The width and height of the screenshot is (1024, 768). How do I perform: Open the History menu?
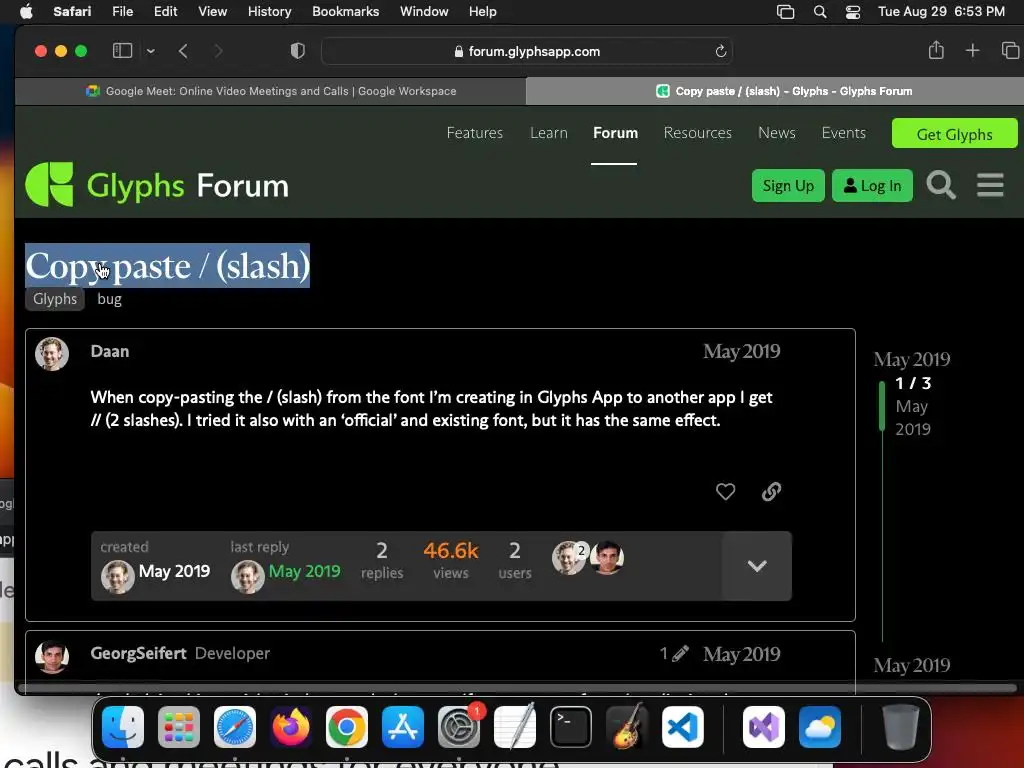point(269,11)
